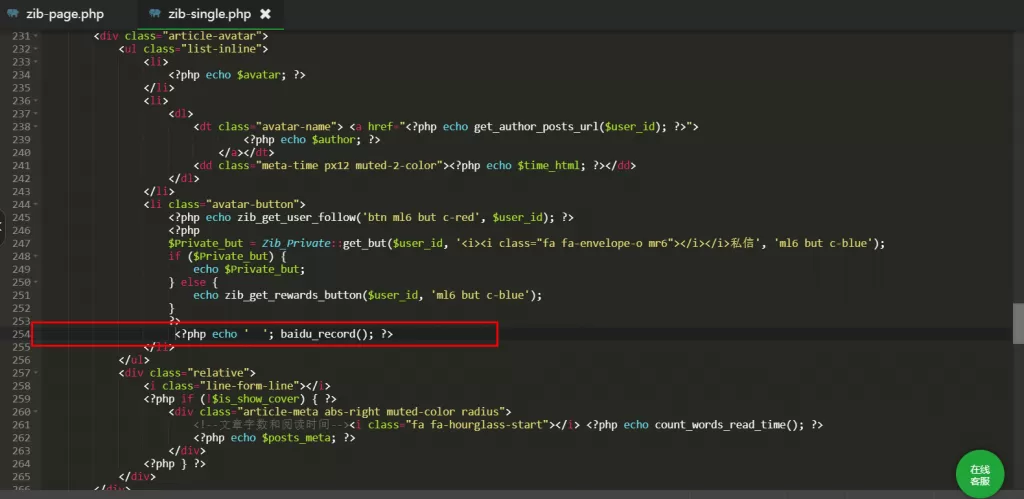Screen dimensions: 1024x499
Task: Click the 私信 text on line 247
Action: [743, 243]
